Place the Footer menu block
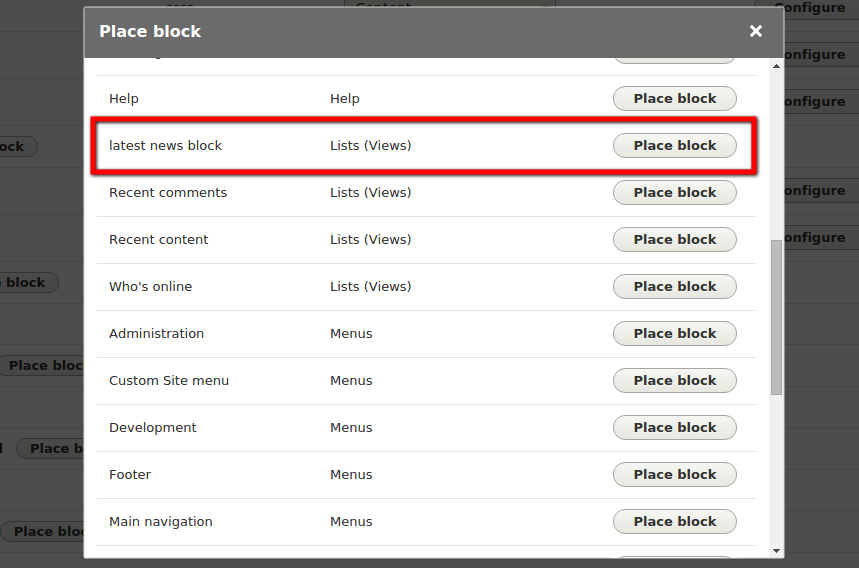Viewport: 859px width, 568px height. [x=674, y=475]
